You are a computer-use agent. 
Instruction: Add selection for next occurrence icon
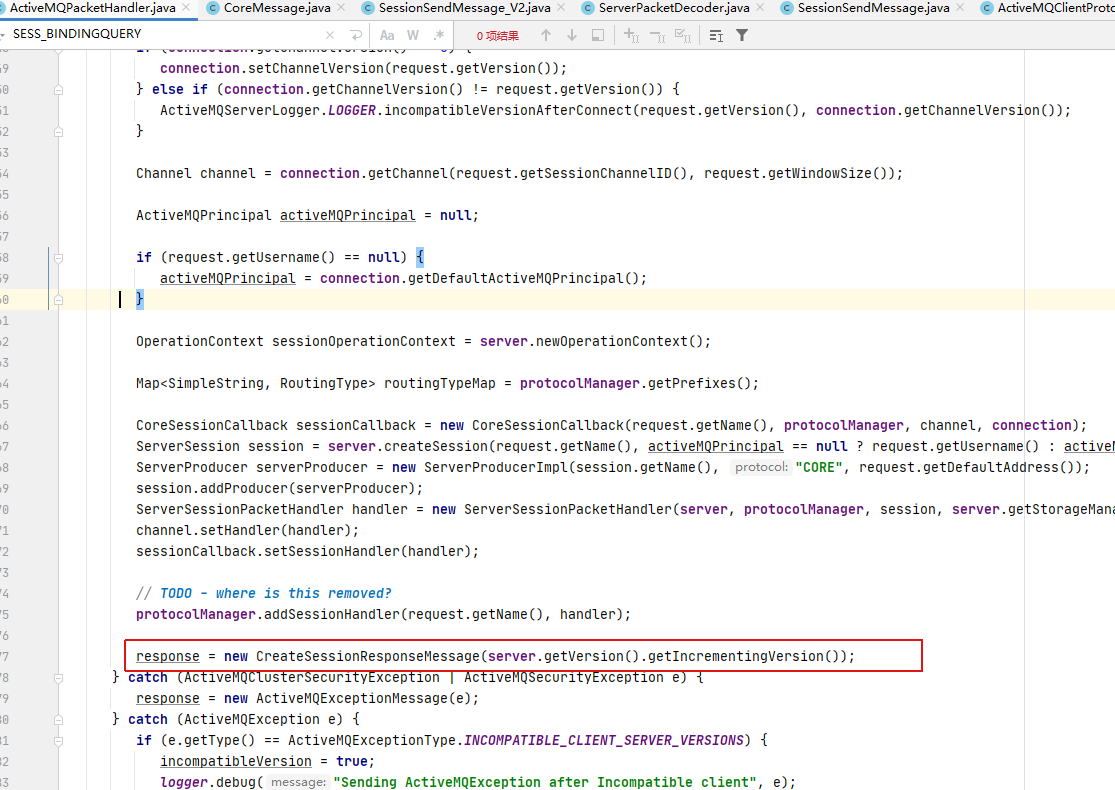pos(631,35)
